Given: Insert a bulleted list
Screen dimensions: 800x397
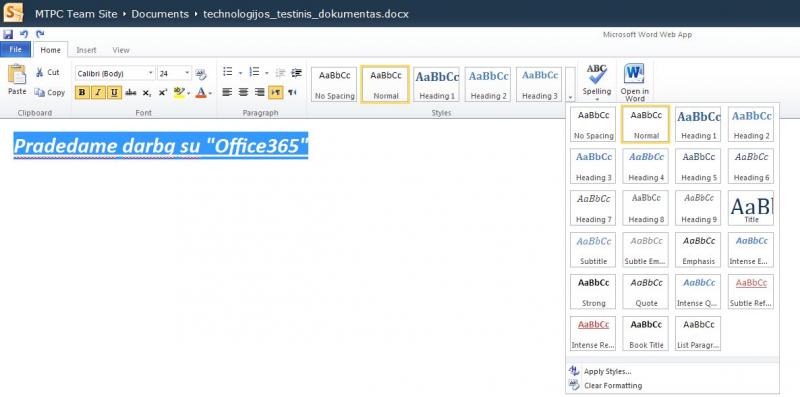Looking at the screenshot, I should click(x=228, y=72).
